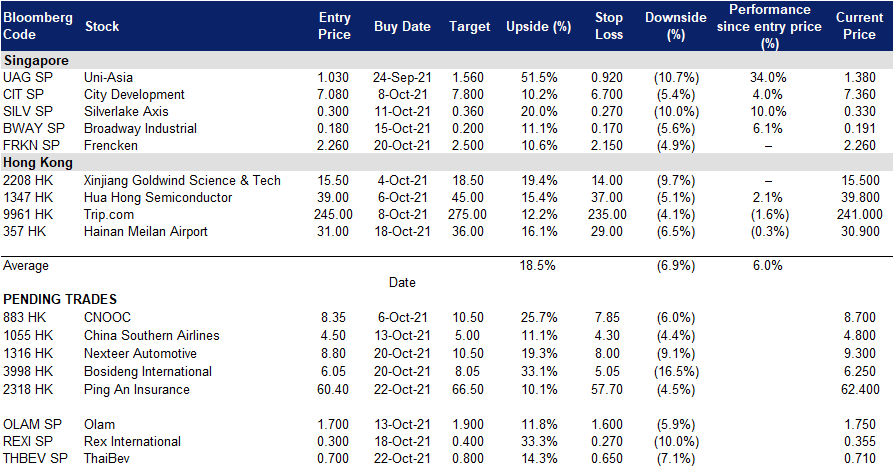Select 'Broadway Industrial' stock name
This screenshot has width=893, height=467.
coord(140,129)
